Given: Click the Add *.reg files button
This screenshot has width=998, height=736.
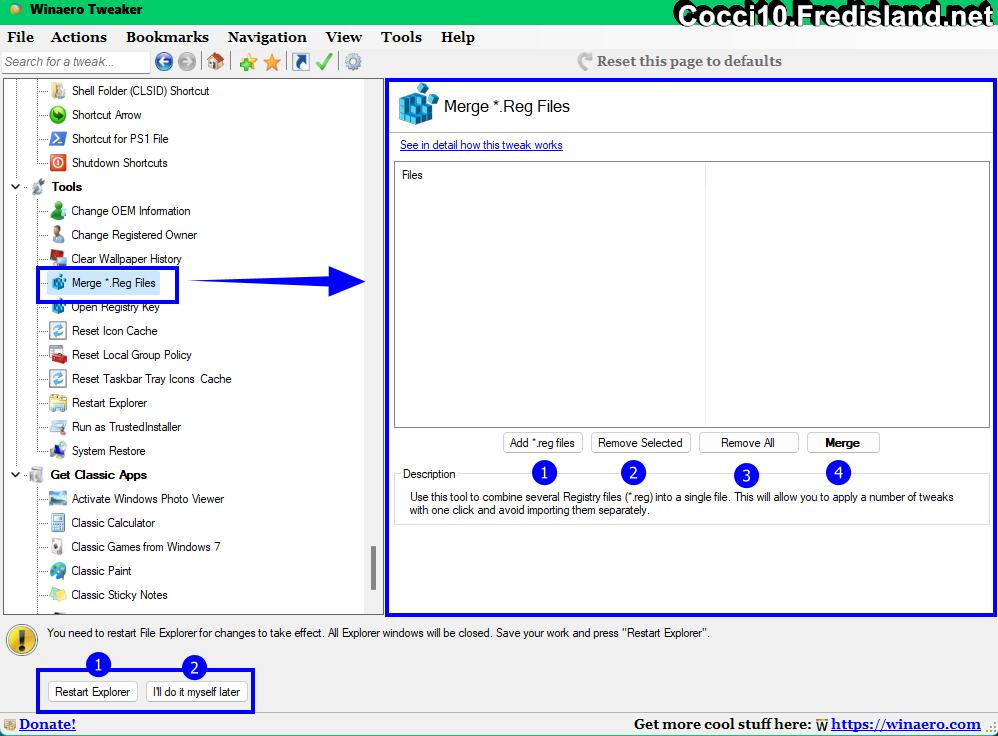Looking at the screenshot, I should click(542, 442).
